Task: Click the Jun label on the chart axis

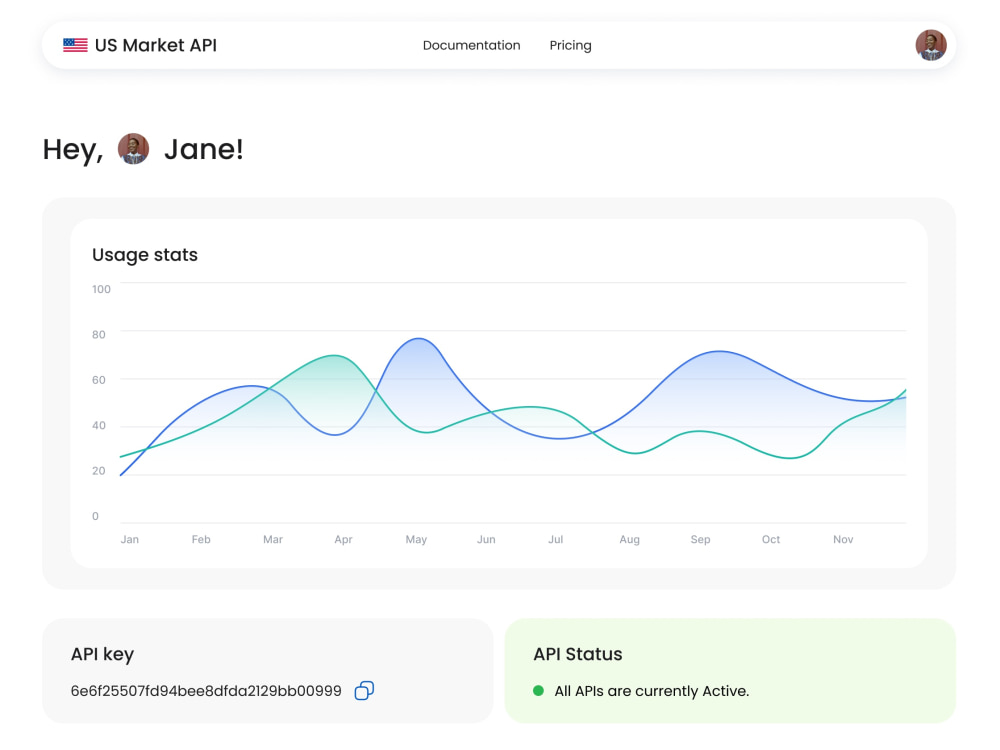Action: click(486, 540)
